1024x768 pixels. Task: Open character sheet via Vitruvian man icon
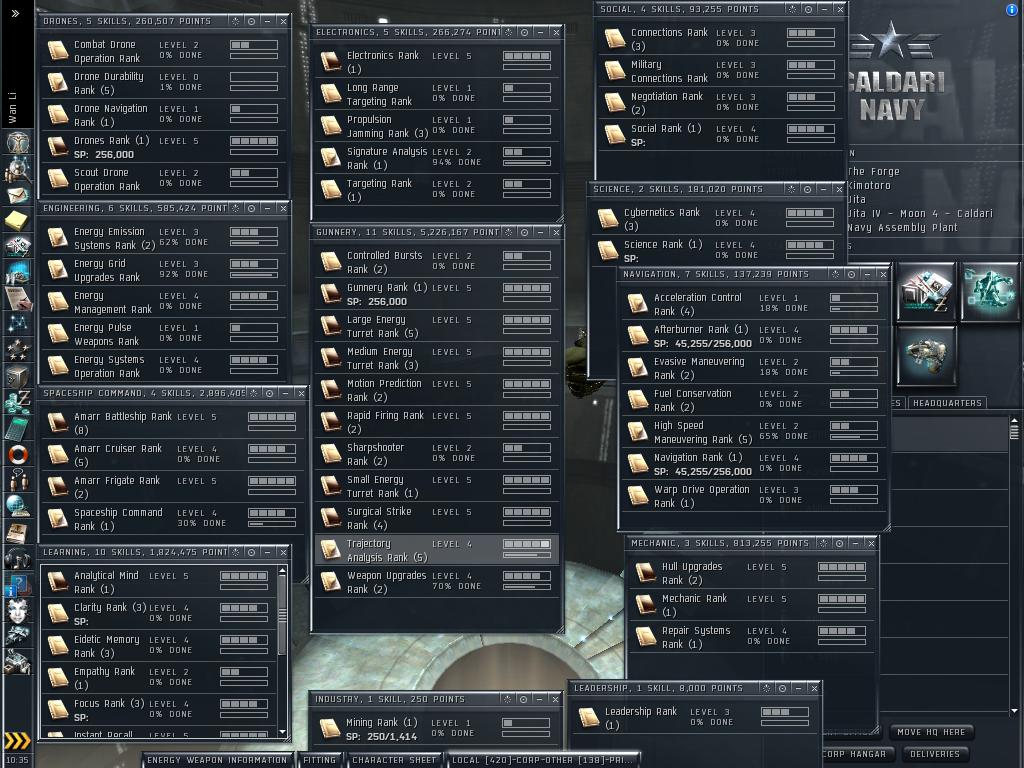coord(18,142)
